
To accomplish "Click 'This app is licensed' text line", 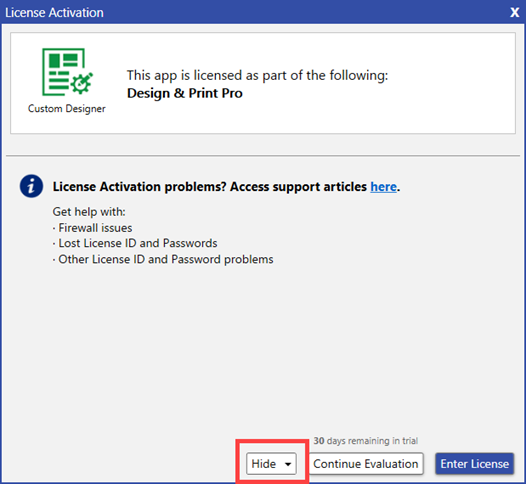I will pyautogui.click(x=257, y=75).
